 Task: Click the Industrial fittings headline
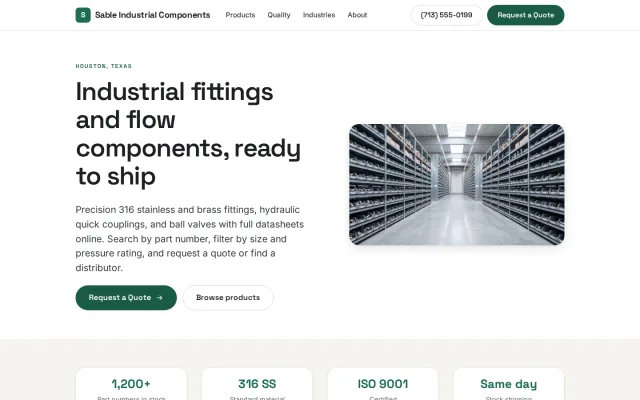tap(188, 134)
